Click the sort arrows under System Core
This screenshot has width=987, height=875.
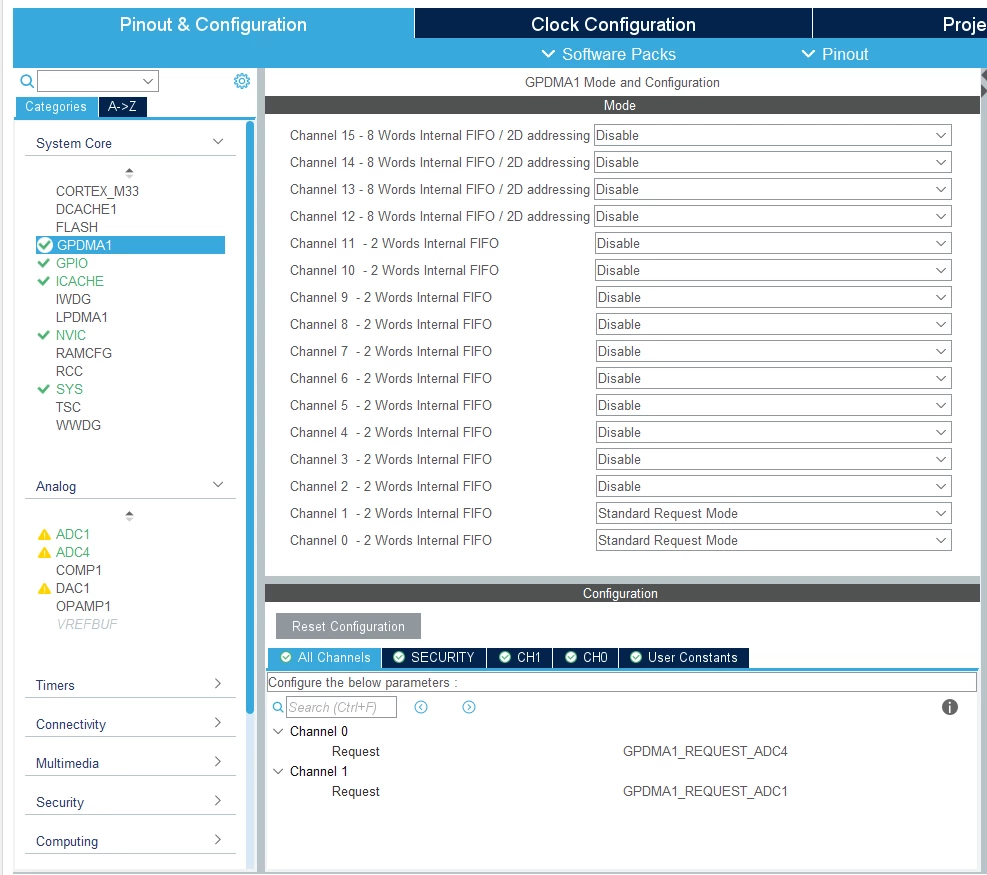(129, 172)
